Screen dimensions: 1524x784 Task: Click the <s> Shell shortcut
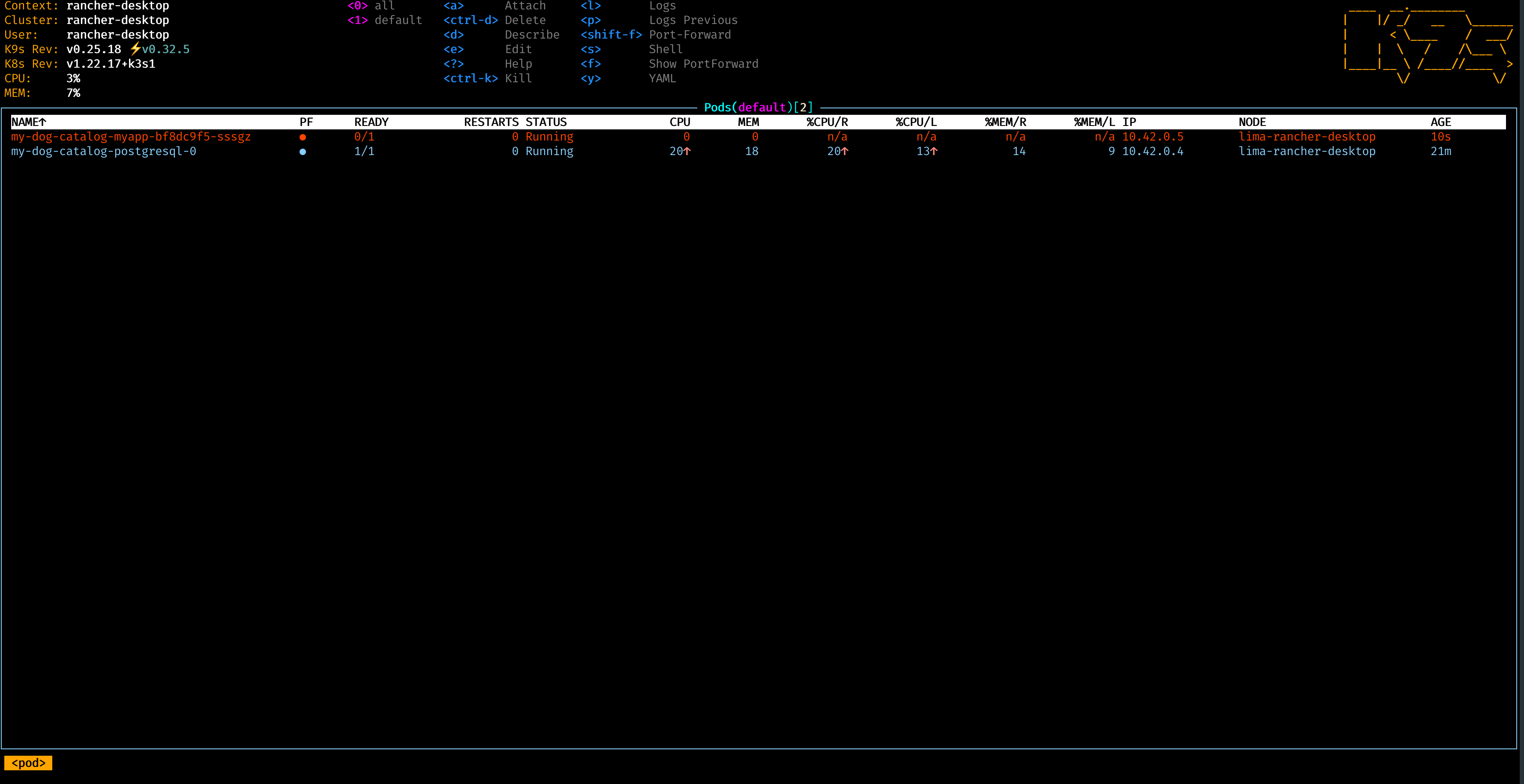(x=591, y=49)
